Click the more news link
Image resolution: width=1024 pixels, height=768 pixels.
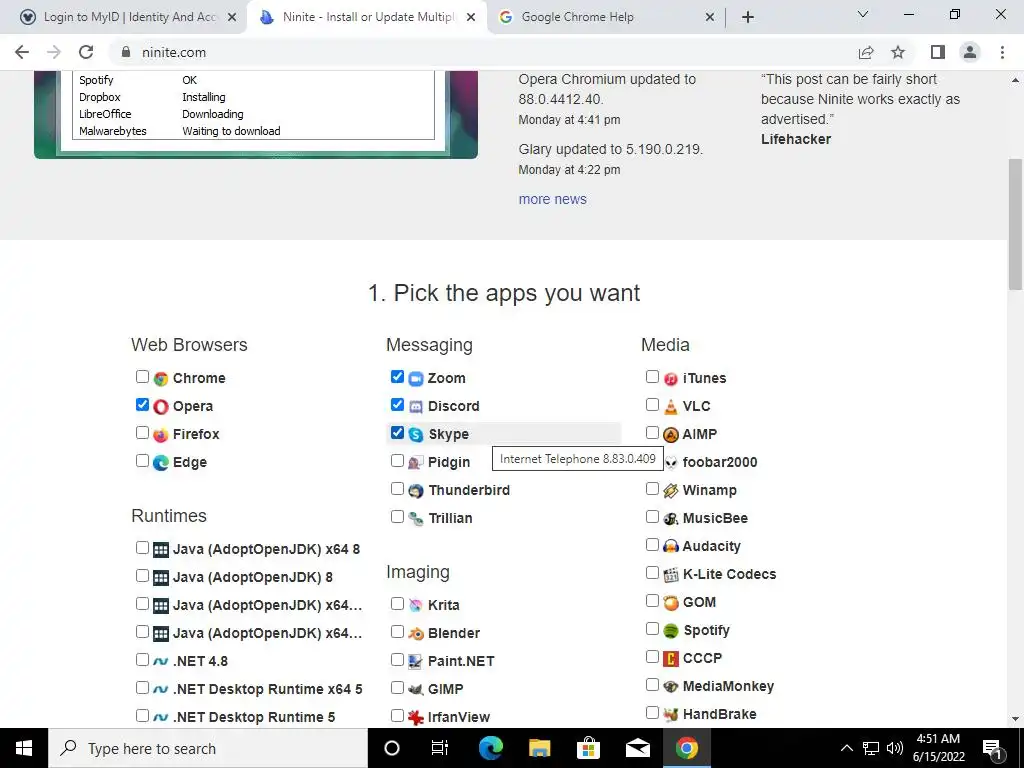[x=552, y=199]
